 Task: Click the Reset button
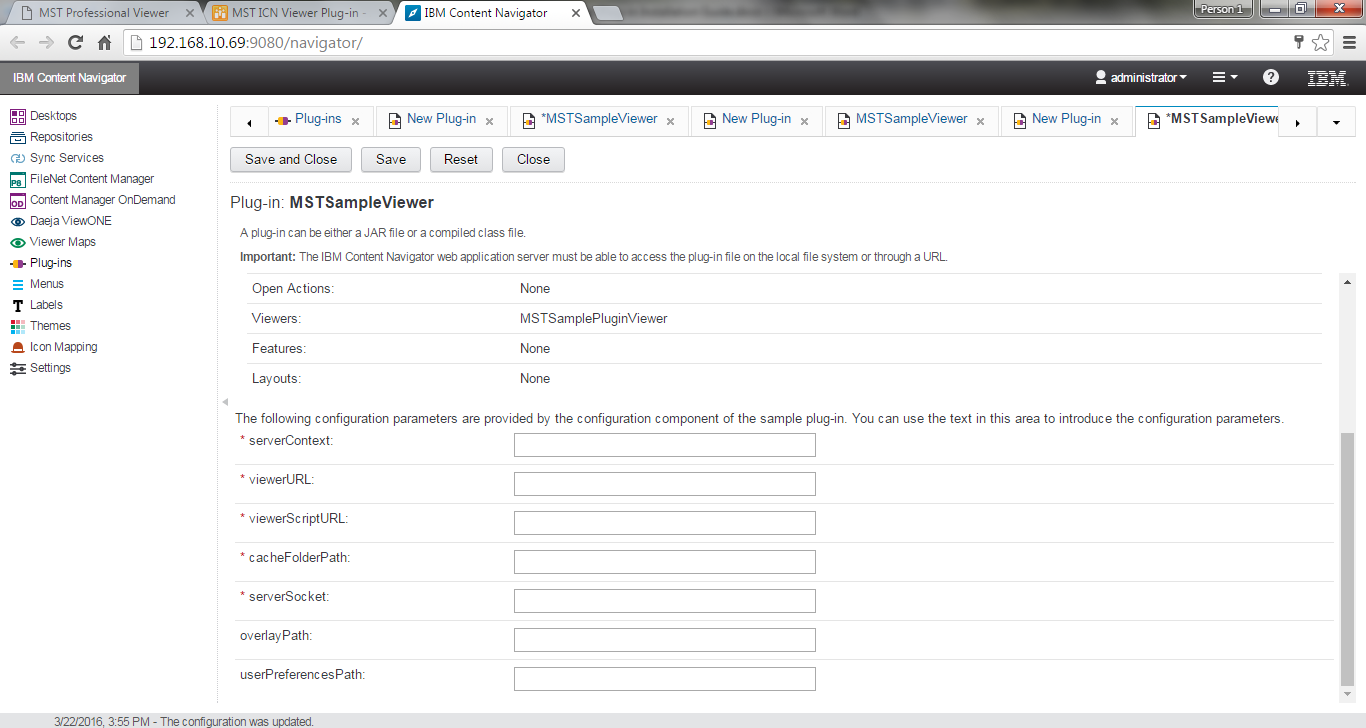click(x=461, y=159)
